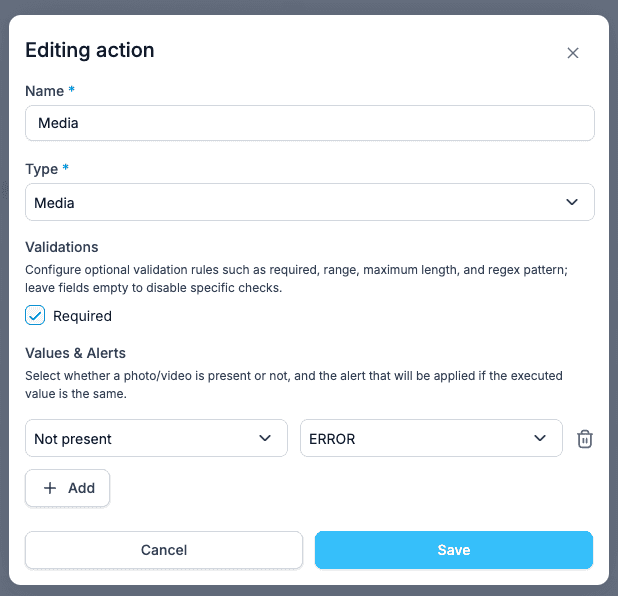Click the Type field label
This screenshot has width=618, height=596.
pos(41,169)
